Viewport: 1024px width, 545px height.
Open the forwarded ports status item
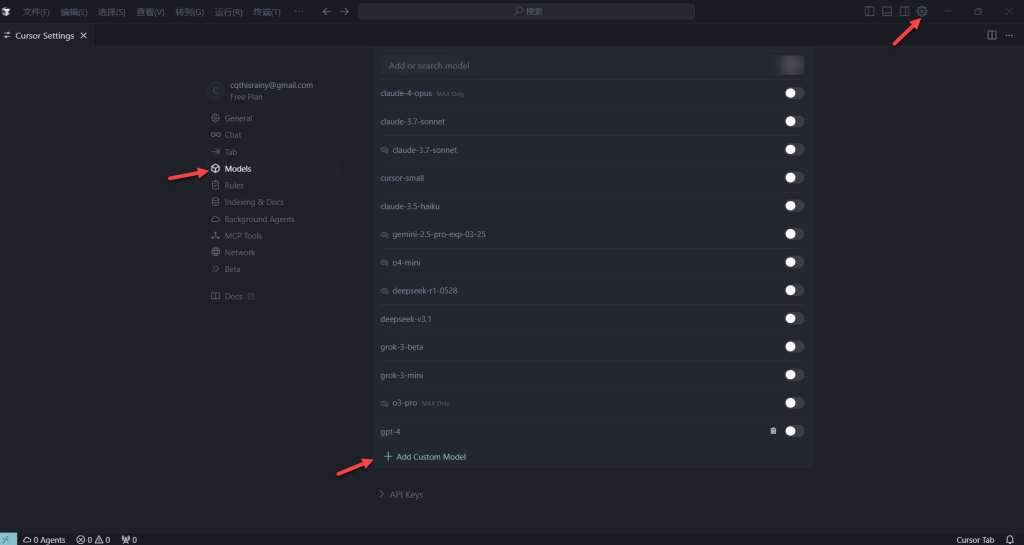[x=129, y=540]
